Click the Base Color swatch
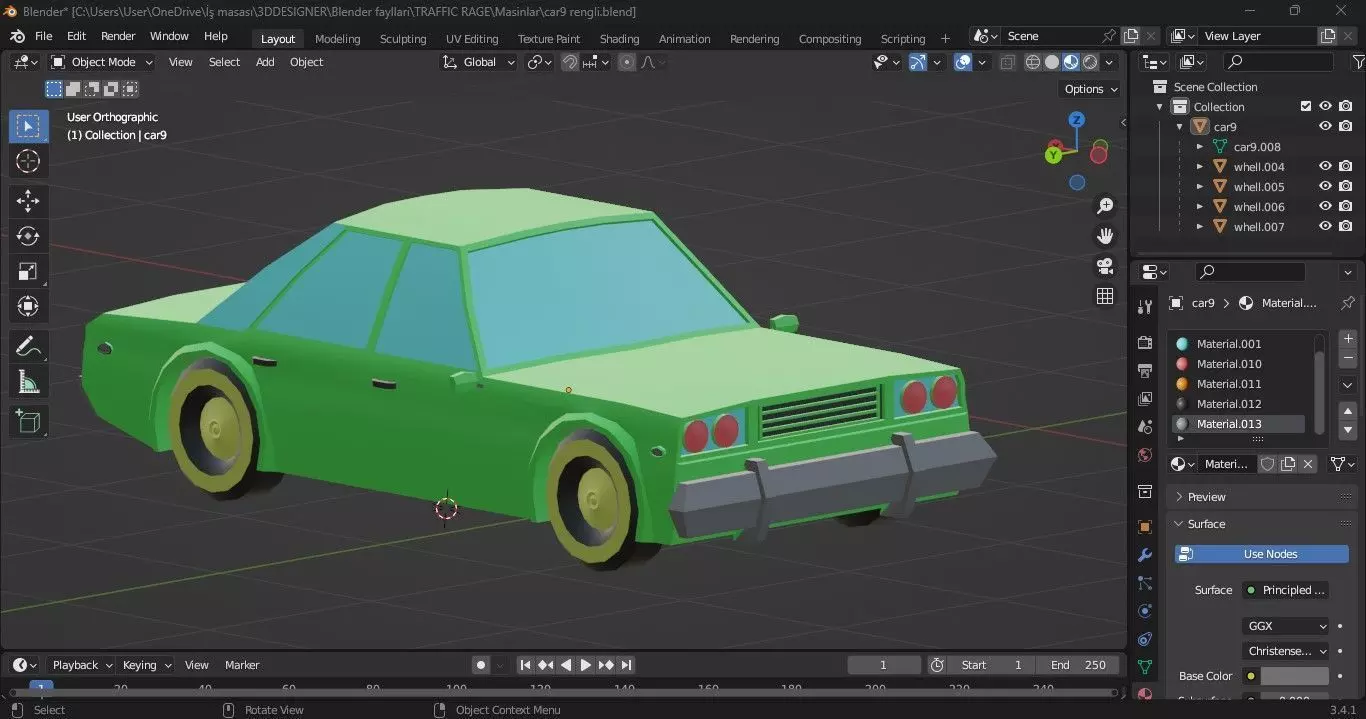Viewport: 1366px width, 719px height. click(x=1294, y=676)
